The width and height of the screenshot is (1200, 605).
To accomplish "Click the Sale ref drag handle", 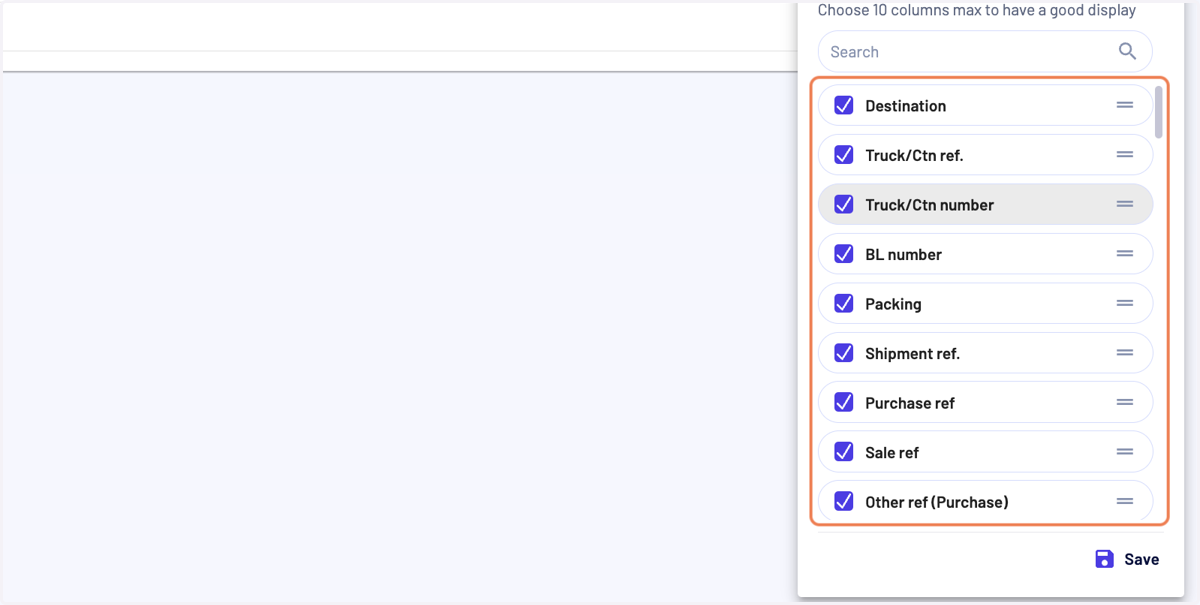I will [x=1125, y=452].
